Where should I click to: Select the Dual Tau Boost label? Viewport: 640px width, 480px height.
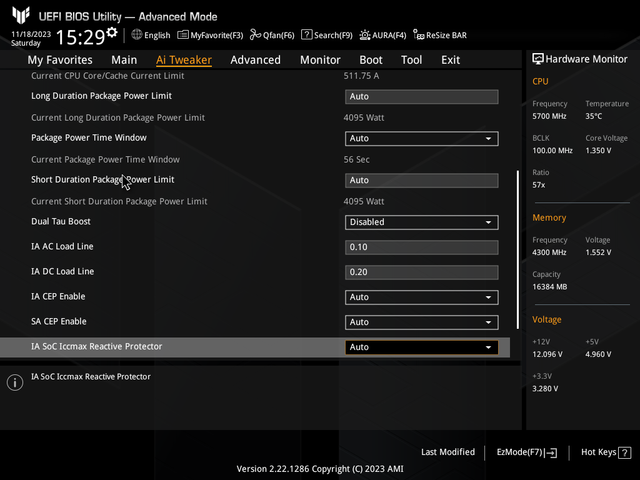[61, 221]
